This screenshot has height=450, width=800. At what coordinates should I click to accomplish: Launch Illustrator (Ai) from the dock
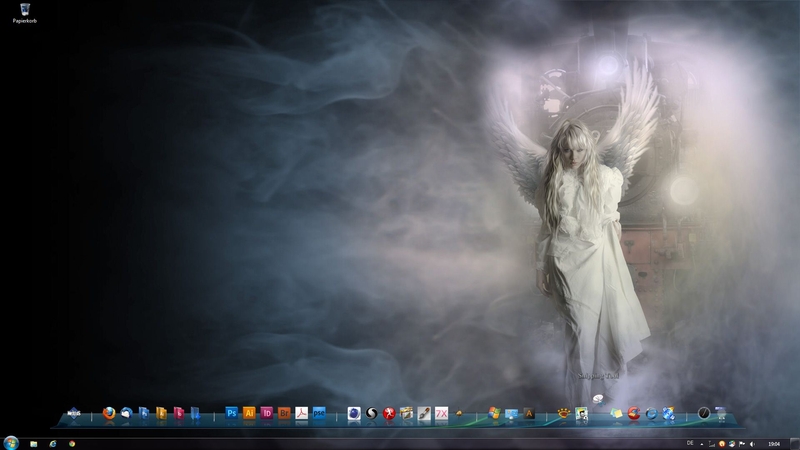pyautogui.click(x=249, y=413)
